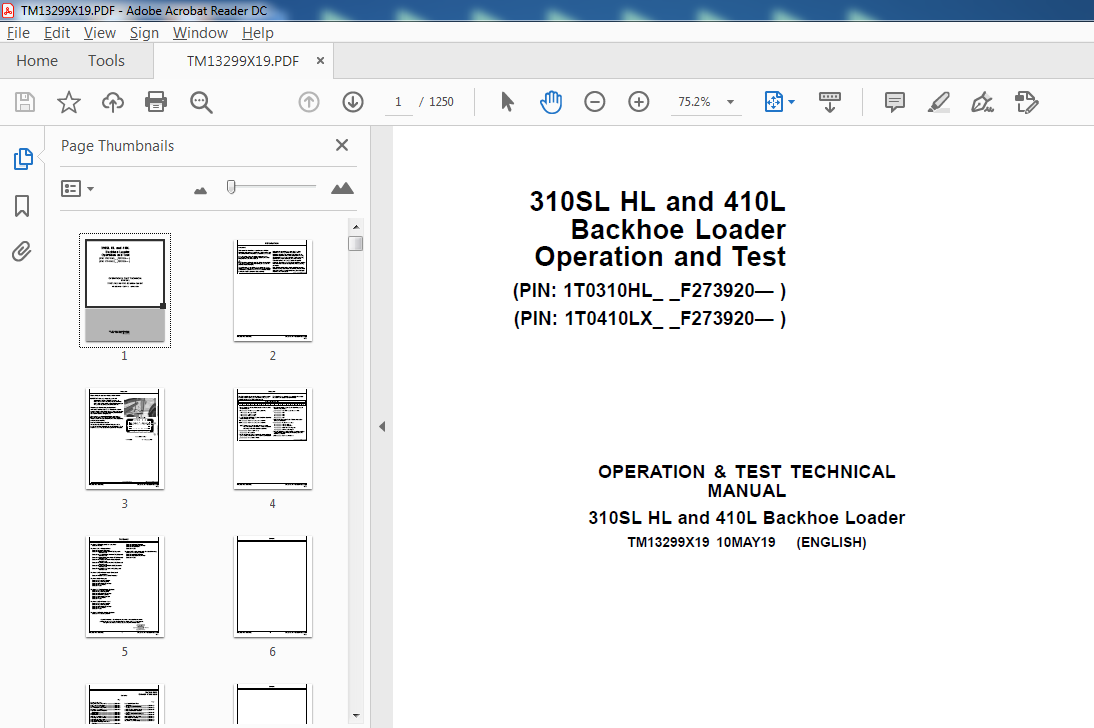Select page 6 thumbnail

coord(272,586)
